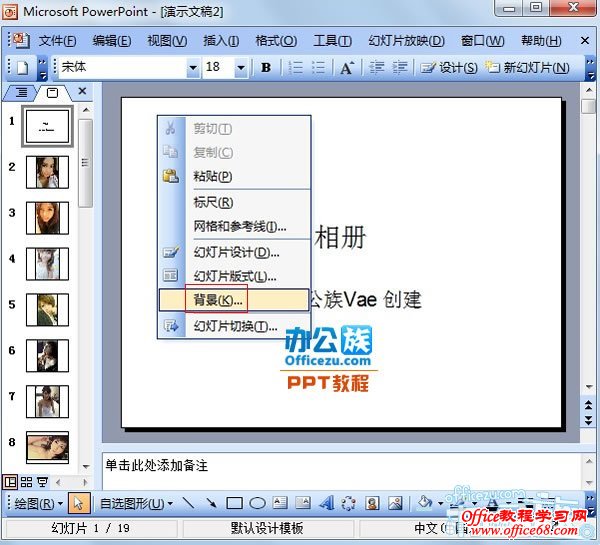Select 网格和参考线(I)... in context menu
The image size is (600, 545).
(x=234, y=227)
